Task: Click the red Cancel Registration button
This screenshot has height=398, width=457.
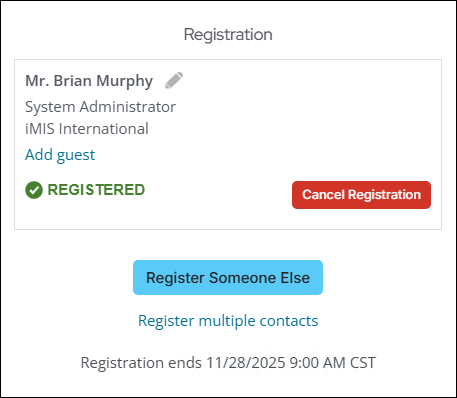Action: tap(361, 195)
